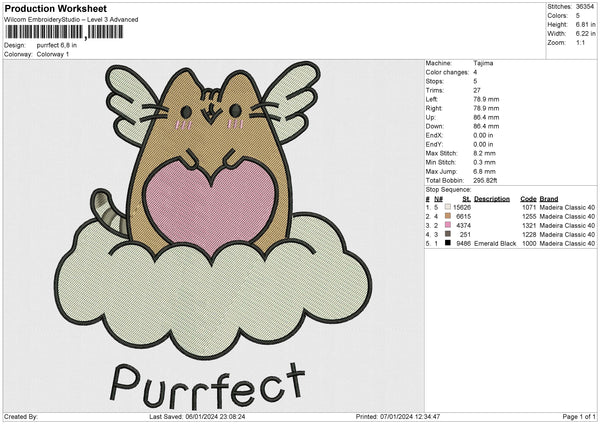Click the pink heart in the design preview
600x424 pixels.
tap(210, 205)
